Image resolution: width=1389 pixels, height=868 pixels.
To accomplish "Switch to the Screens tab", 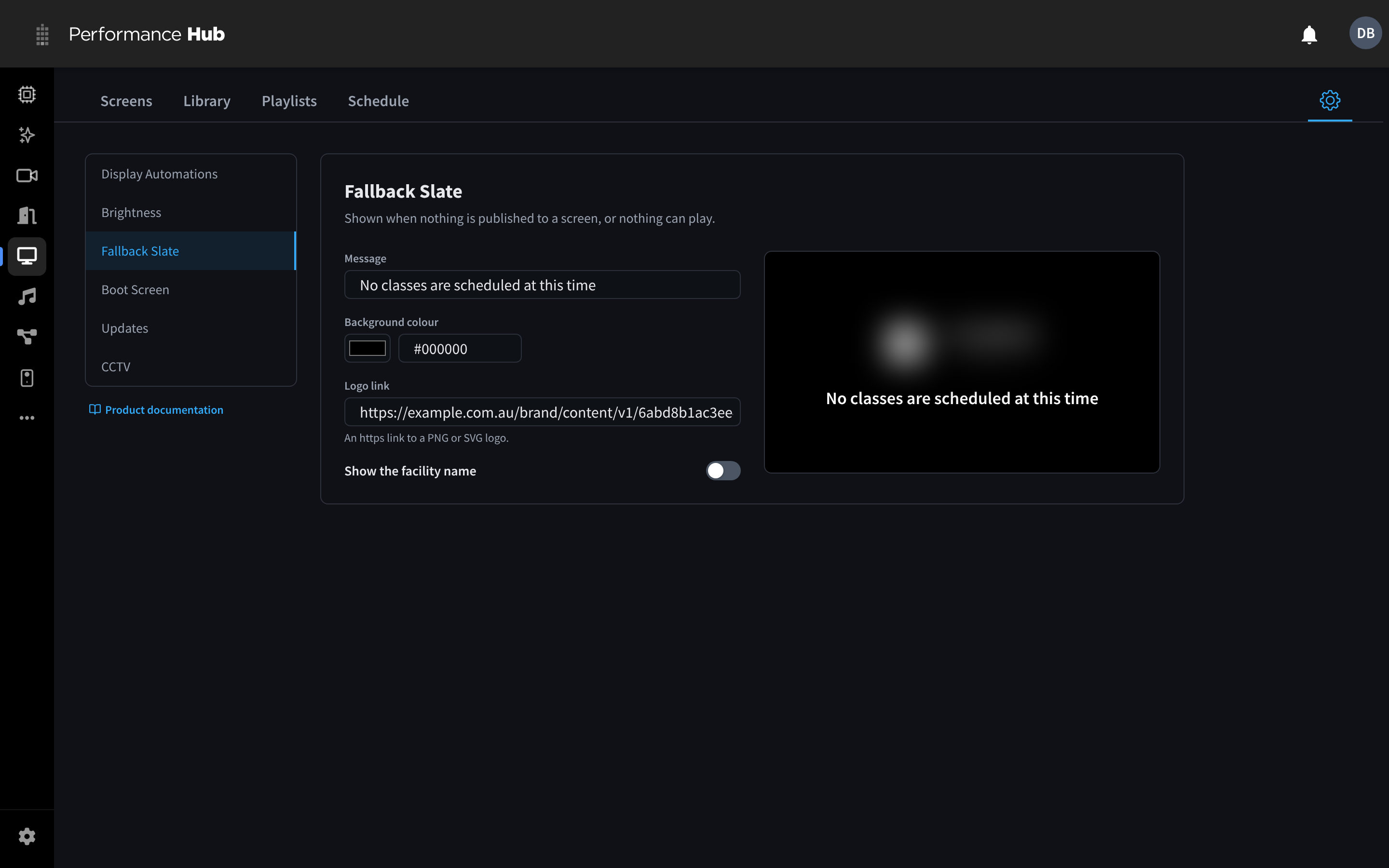I will coord(126,101).
